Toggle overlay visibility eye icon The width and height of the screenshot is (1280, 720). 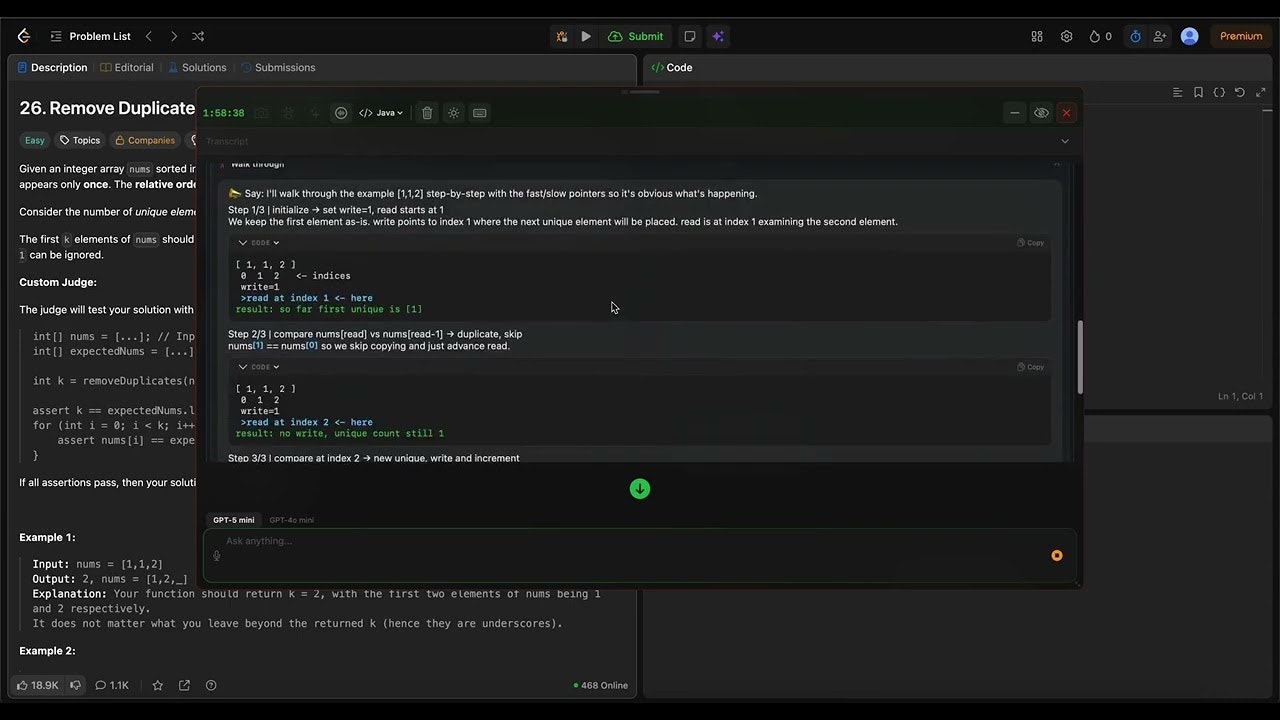pyautogui.click(x=1041, y=113)
